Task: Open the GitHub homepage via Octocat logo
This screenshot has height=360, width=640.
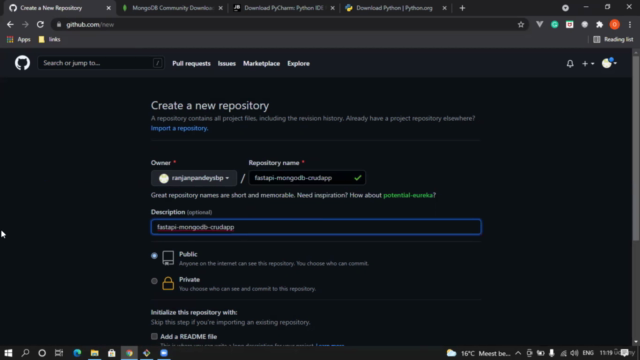Action: pos(22,63)
